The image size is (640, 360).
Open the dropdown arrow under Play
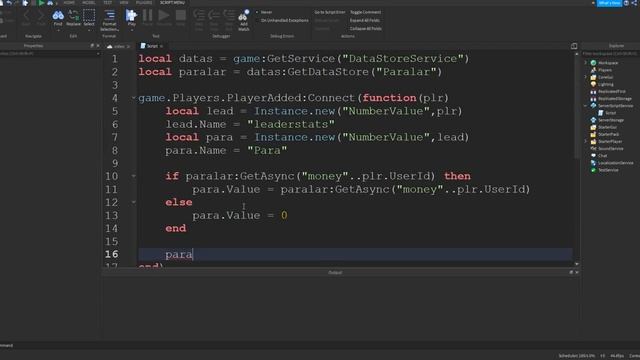[x=131, y=30]
